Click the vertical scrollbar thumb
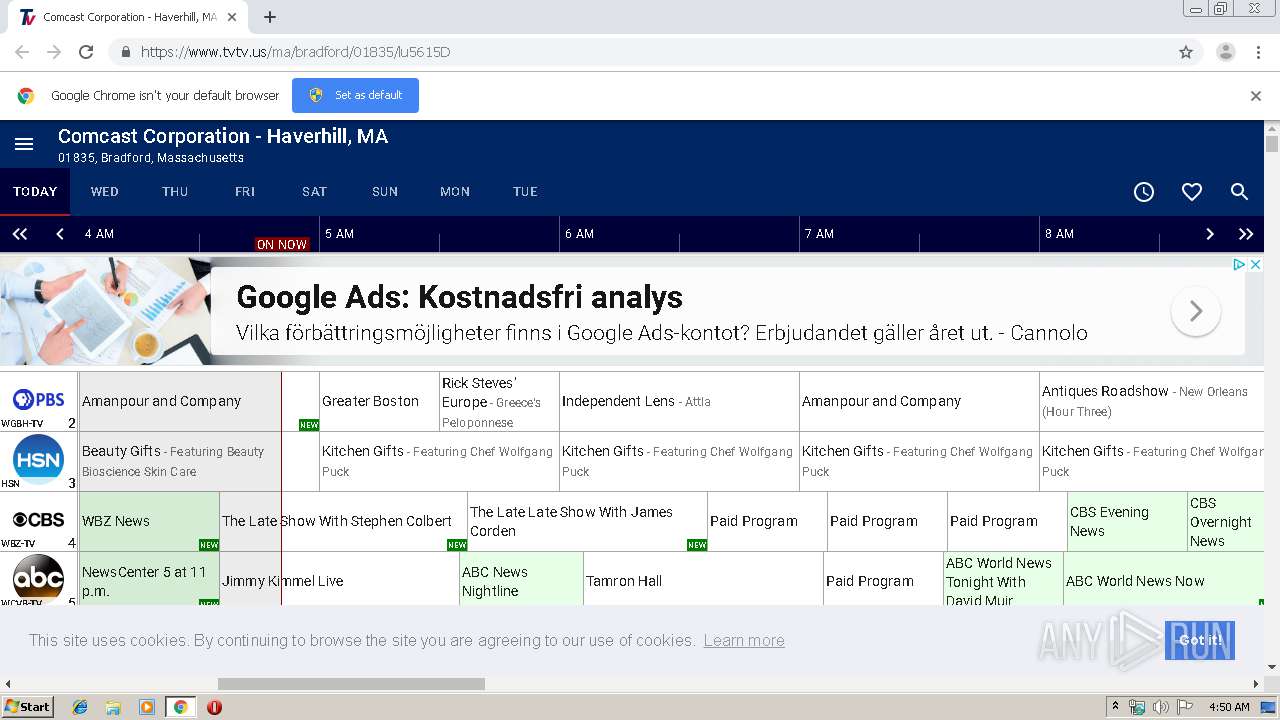This screenshot has width=1280, height=720. [1272, 145]
